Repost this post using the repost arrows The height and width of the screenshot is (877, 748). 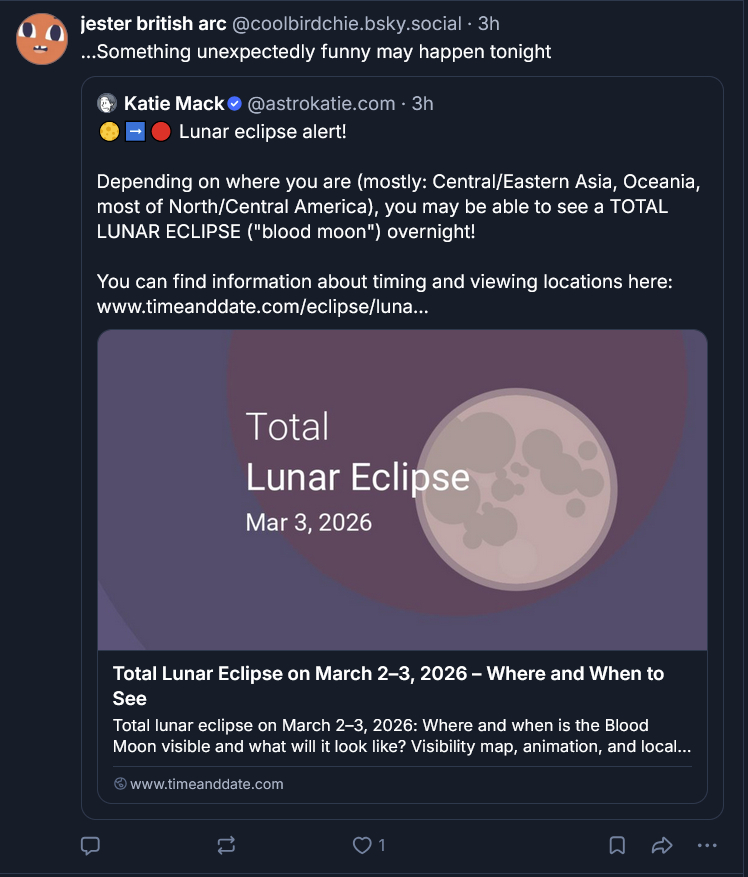226,846
